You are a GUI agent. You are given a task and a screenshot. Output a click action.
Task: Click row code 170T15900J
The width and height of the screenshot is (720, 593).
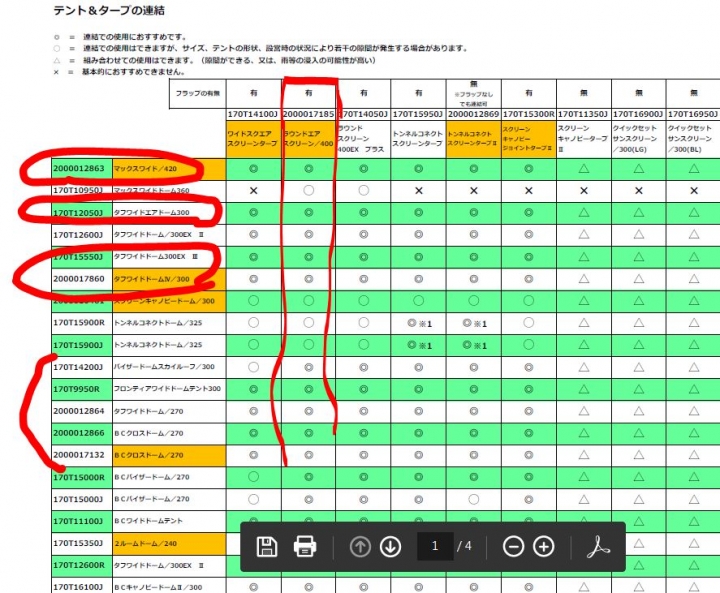point(78,345)
